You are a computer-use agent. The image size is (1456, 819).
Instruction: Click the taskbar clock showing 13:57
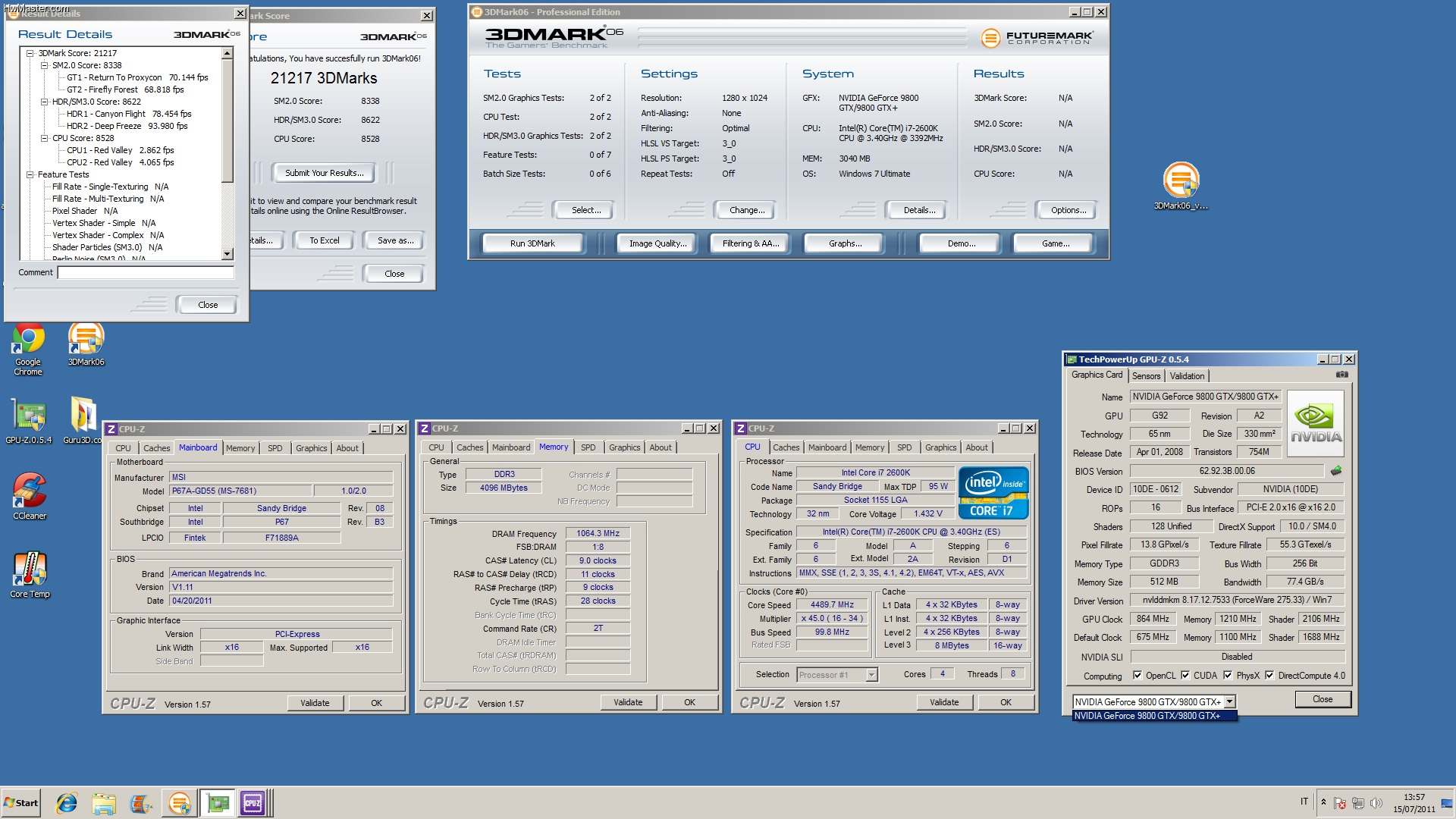coord(1414,803)
